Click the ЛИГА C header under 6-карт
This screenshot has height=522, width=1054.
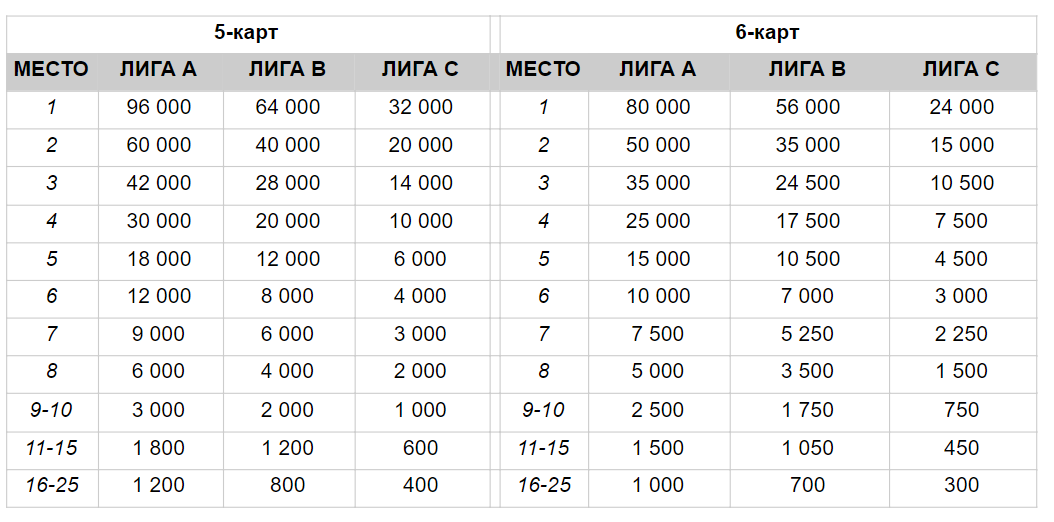(x=961, y=69)
